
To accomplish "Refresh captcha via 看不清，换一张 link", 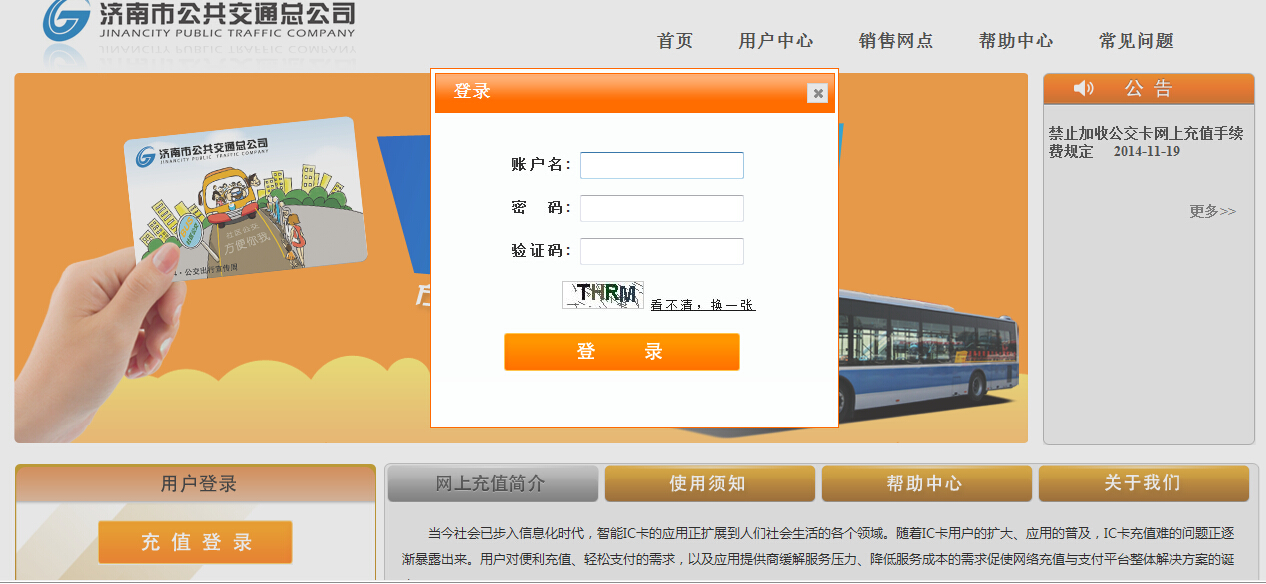I will point(702,305).
